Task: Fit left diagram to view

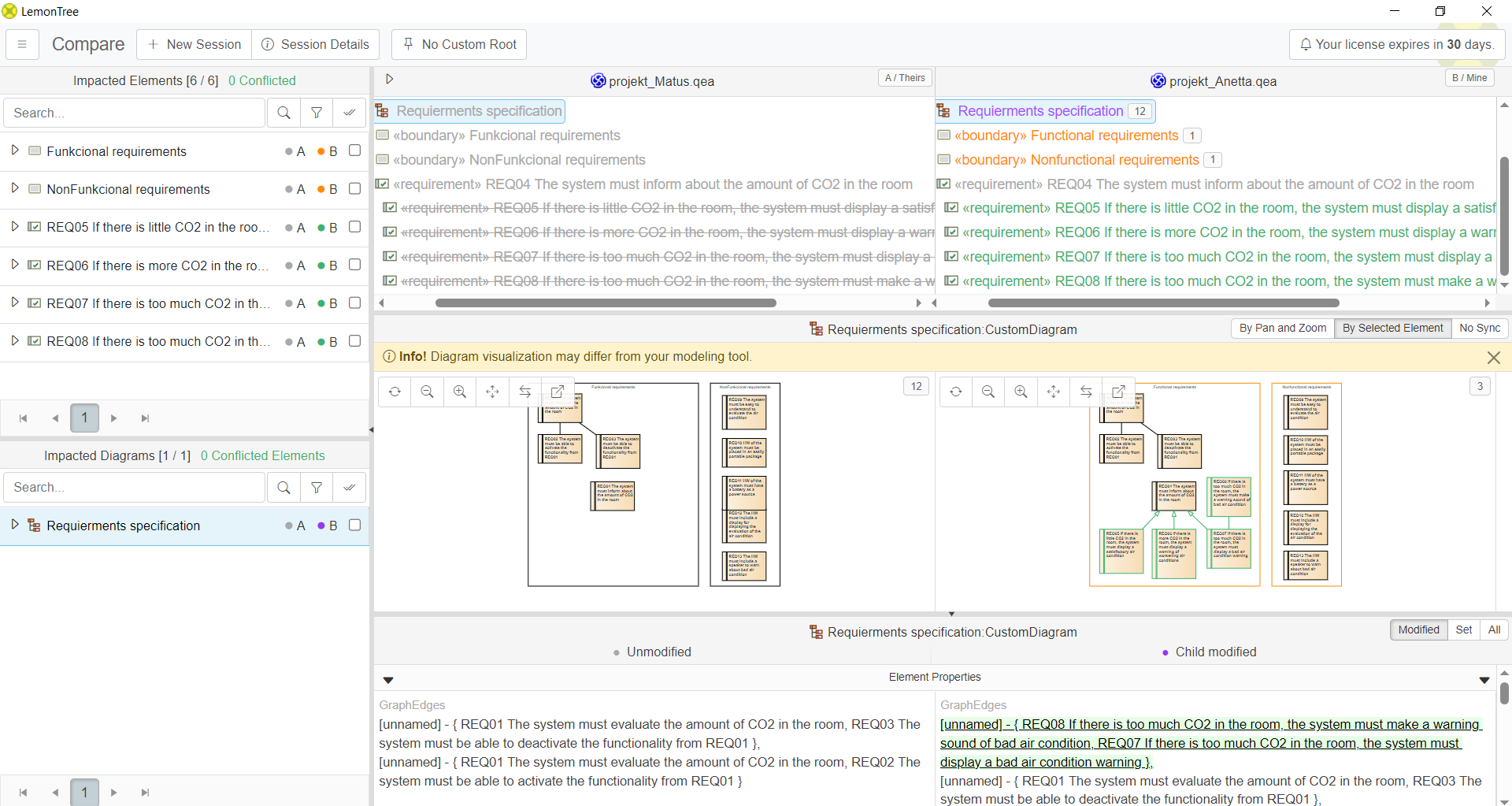Action: coord(492,392)
